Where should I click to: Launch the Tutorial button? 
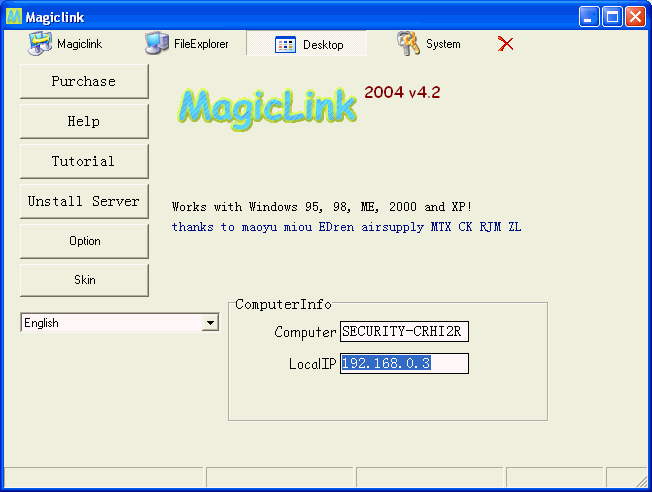tap(84, 161)
